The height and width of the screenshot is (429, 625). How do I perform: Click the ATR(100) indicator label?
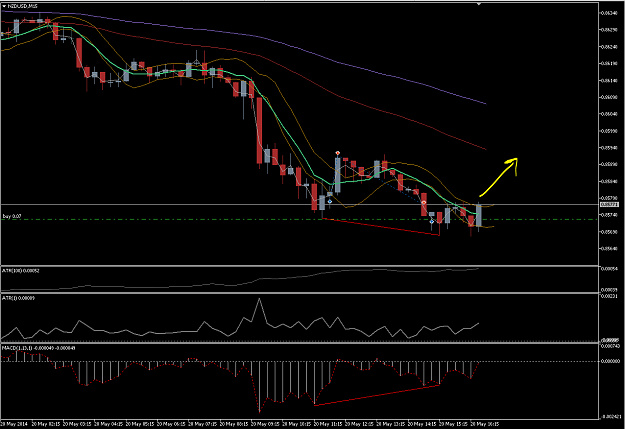[x=21, y=271]
